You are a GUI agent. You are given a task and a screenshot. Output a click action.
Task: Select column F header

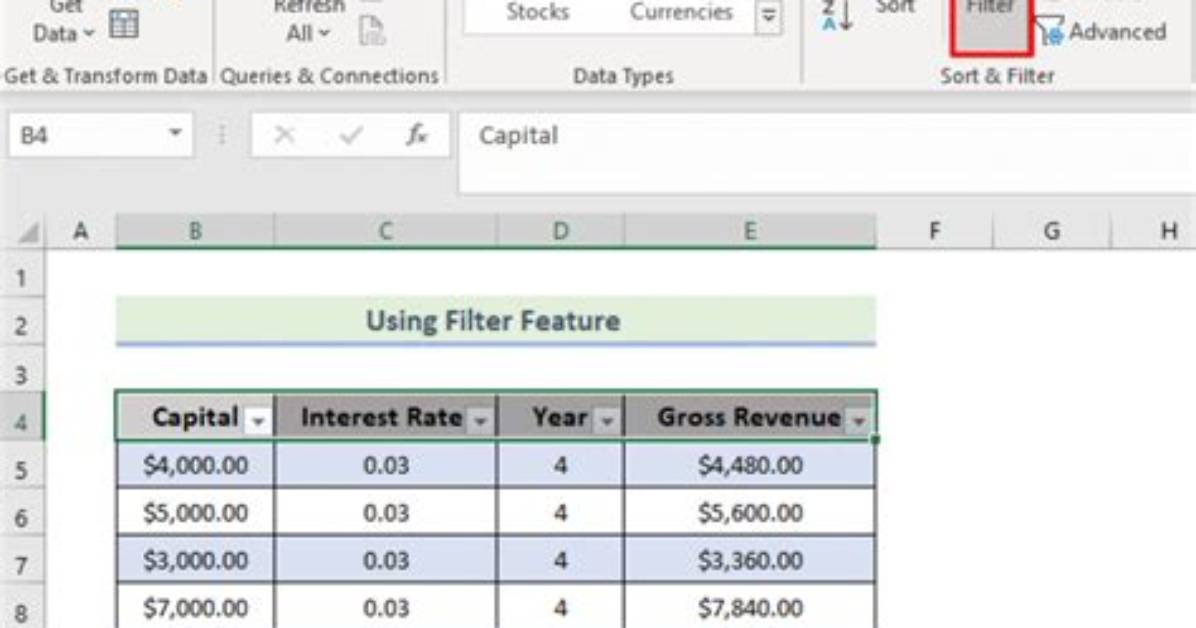pyautogui.click(x=935, y=231)
